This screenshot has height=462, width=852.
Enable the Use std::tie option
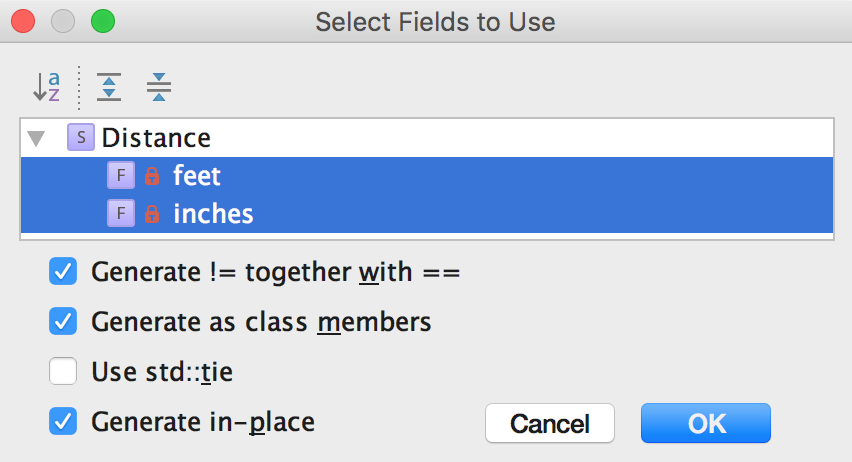point(63,373)
